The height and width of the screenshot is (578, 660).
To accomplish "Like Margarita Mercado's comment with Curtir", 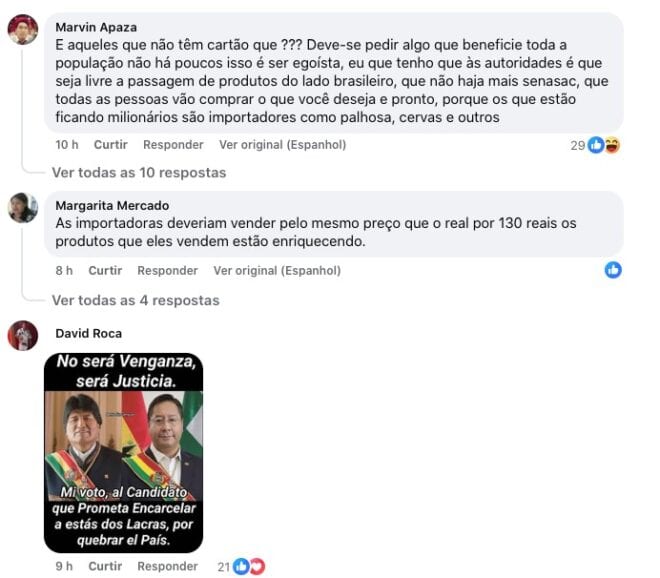I will point(105,271).
